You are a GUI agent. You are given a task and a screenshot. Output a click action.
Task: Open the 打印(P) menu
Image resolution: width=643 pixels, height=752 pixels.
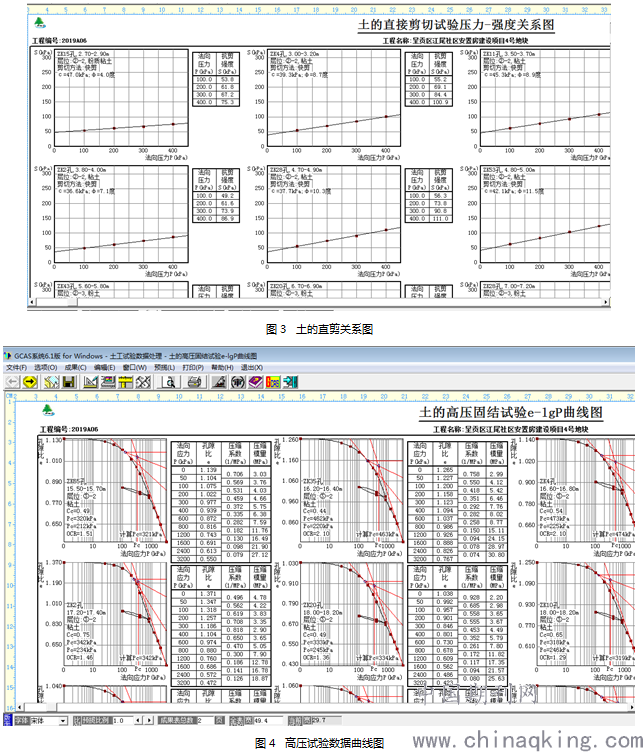click(x=193, y=367)
